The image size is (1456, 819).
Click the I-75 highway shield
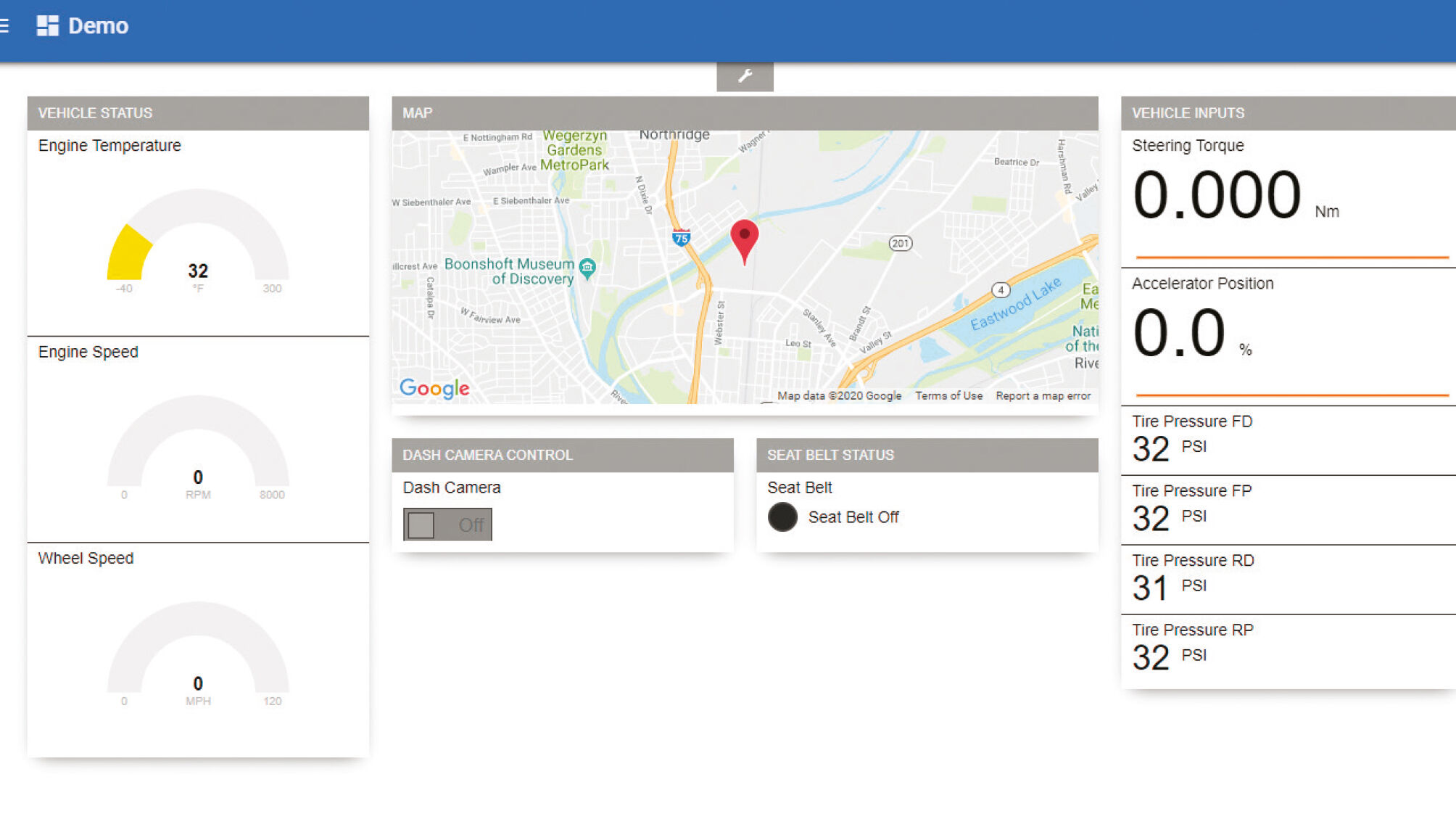[x=681, y=238]
